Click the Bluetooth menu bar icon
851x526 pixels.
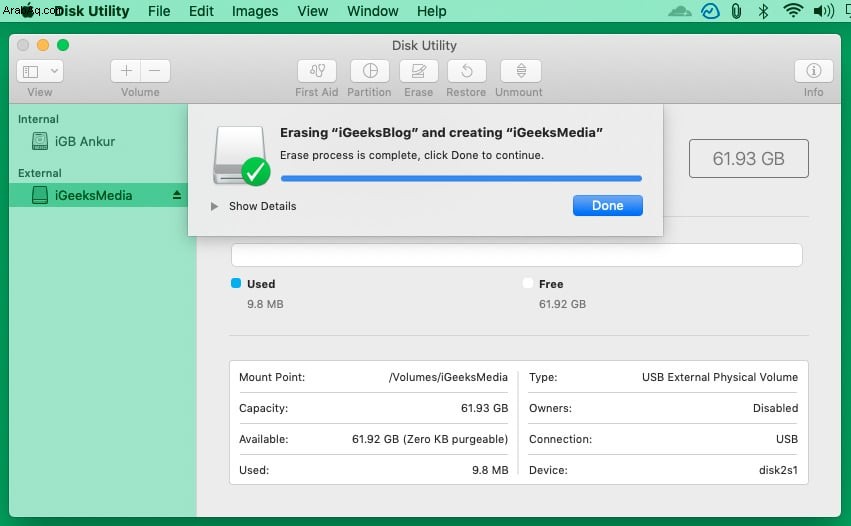pos(763,11)
